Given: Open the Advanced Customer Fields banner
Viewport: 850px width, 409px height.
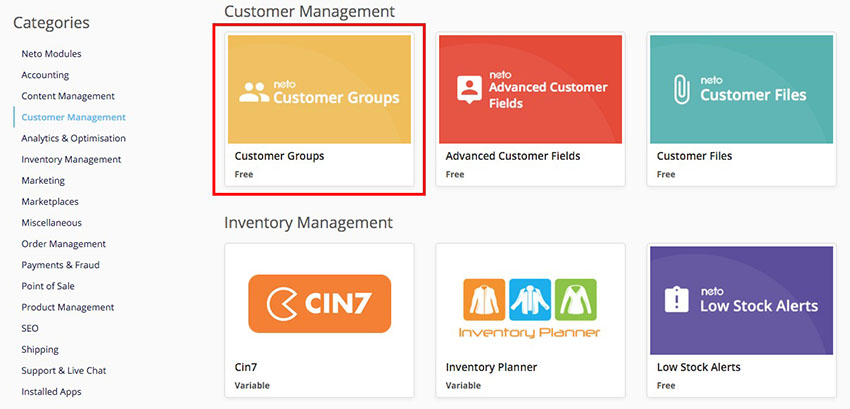Looking at the screenshot, I should click(x=530, y=90).
